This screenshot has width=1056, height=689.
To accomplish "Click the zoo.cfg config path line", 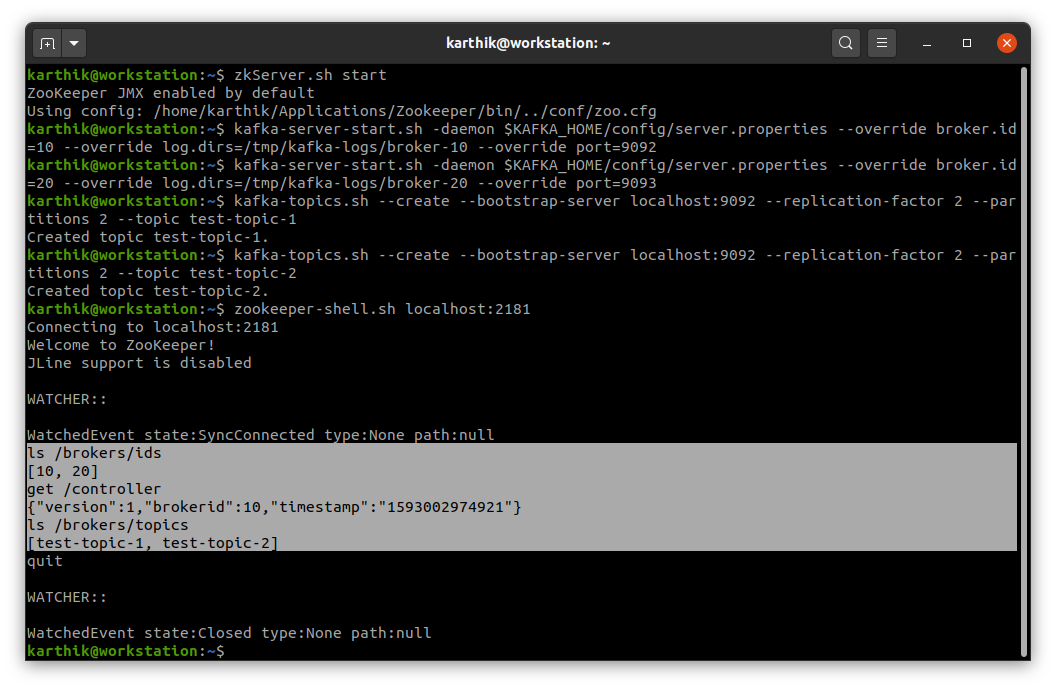I will point(341,111).
